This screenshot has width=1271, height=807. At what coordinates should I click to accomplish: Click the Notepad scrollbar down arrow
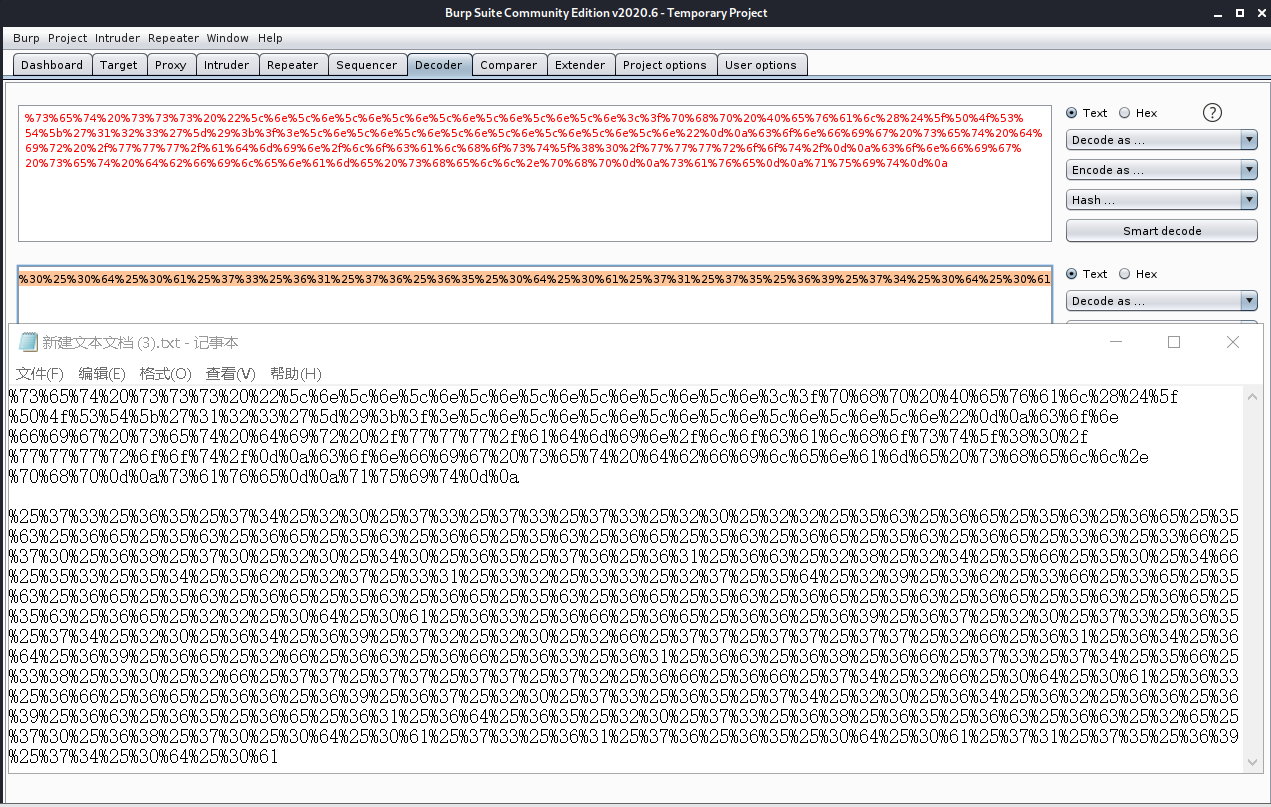pos(1252,762)
